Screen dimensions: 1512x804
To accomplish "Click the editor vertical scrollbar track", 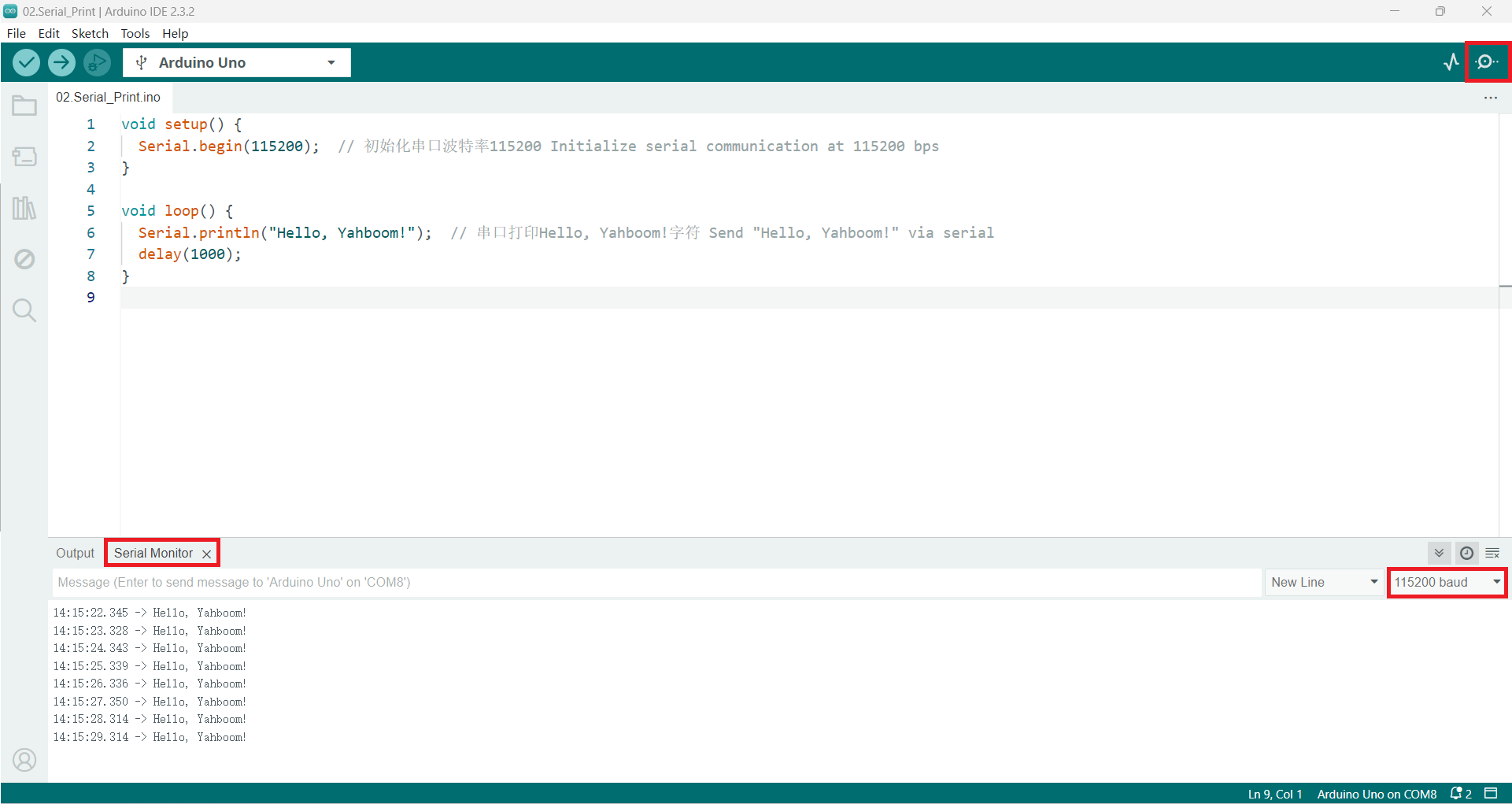I will (1505, 324).
